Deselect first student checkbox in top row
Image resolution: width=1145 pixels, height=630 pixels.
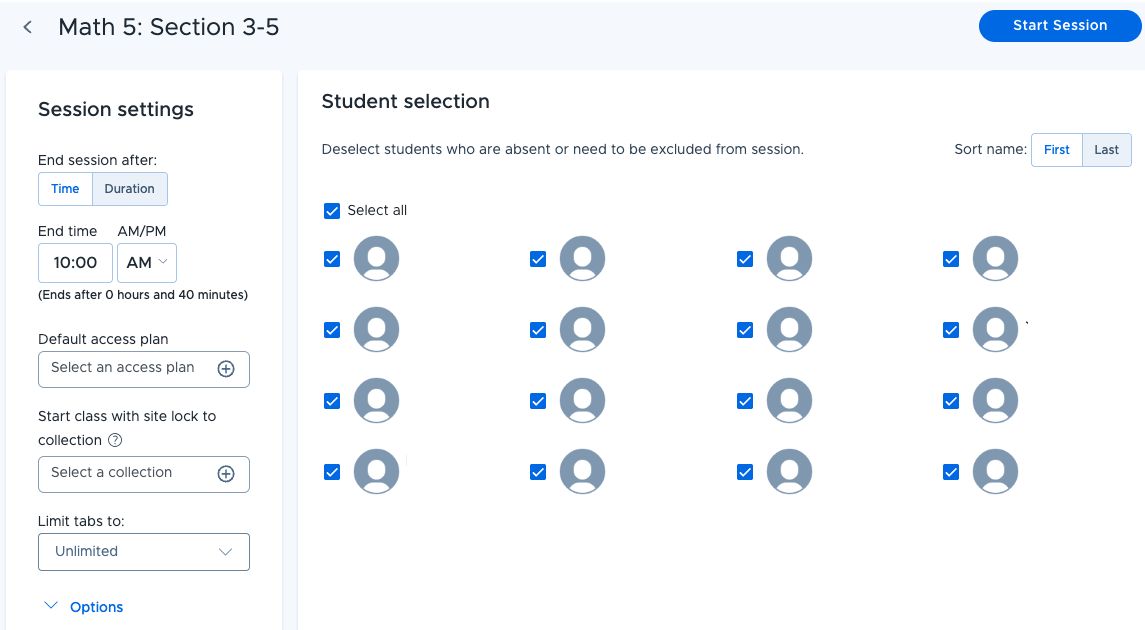point(332,259)
